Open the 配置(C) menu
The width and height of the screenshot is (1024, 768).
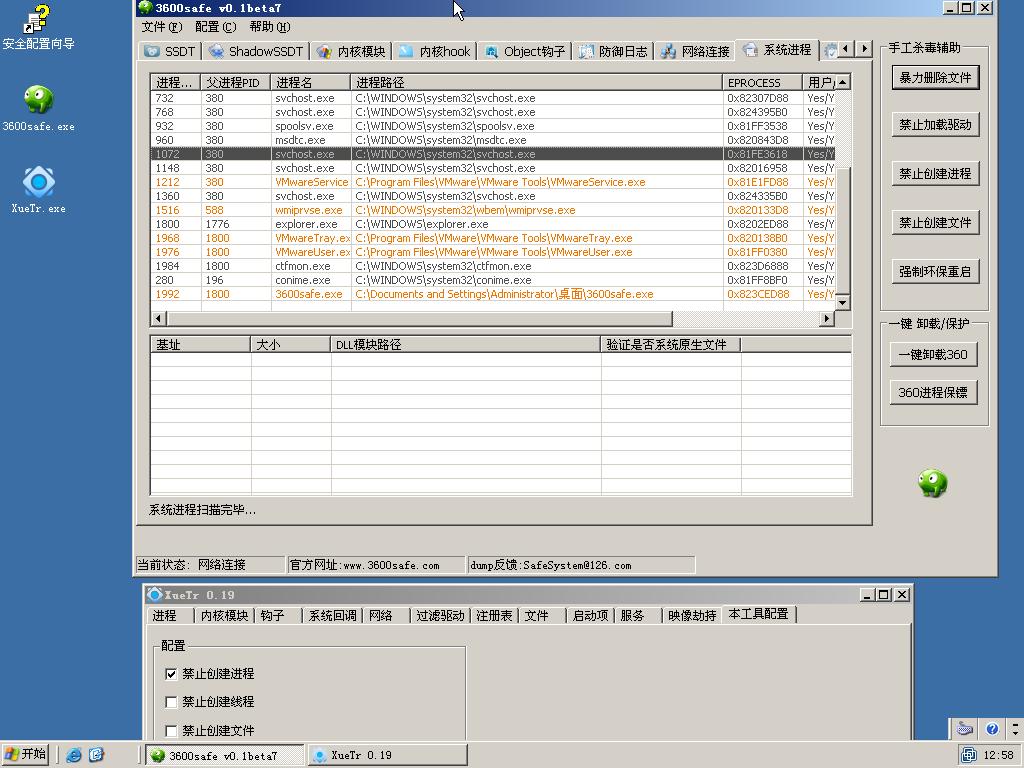click(216, 27)
